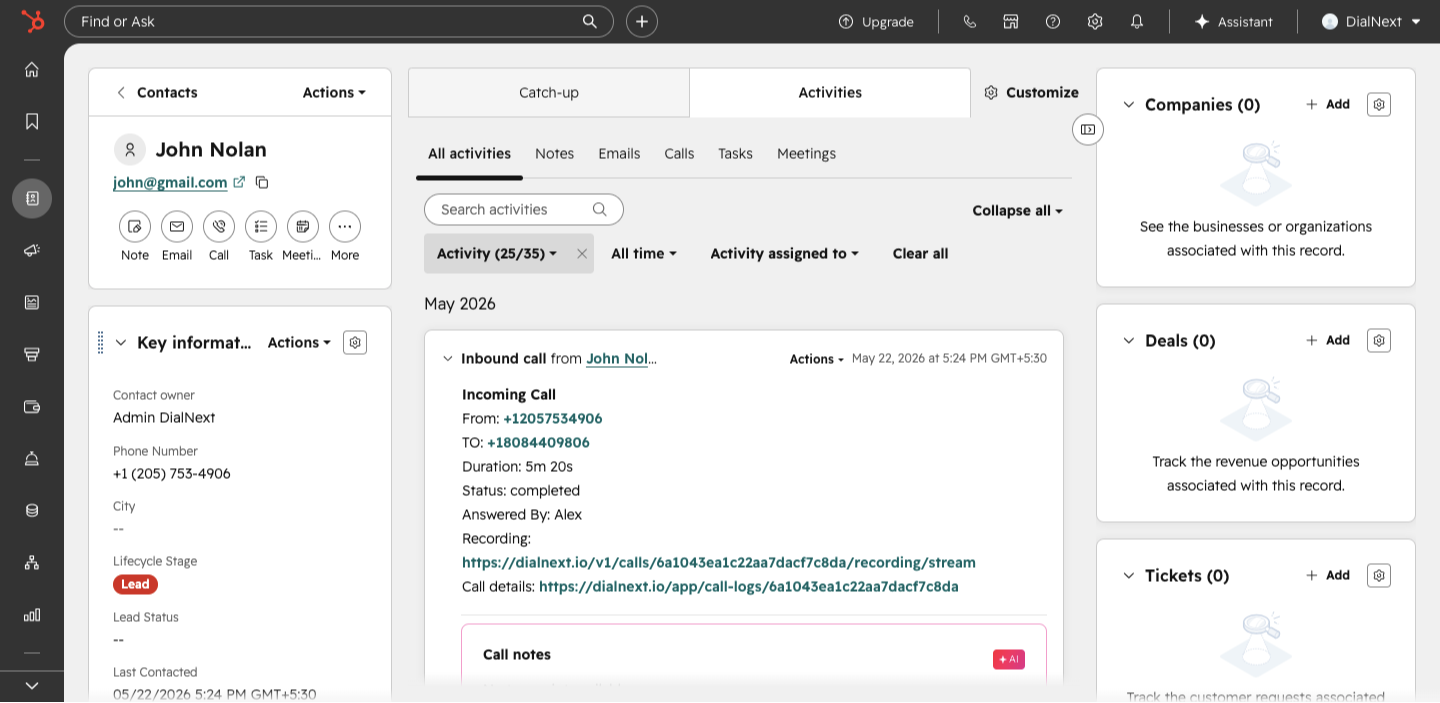Collapse the Companies (0) card

[1129, 104]
